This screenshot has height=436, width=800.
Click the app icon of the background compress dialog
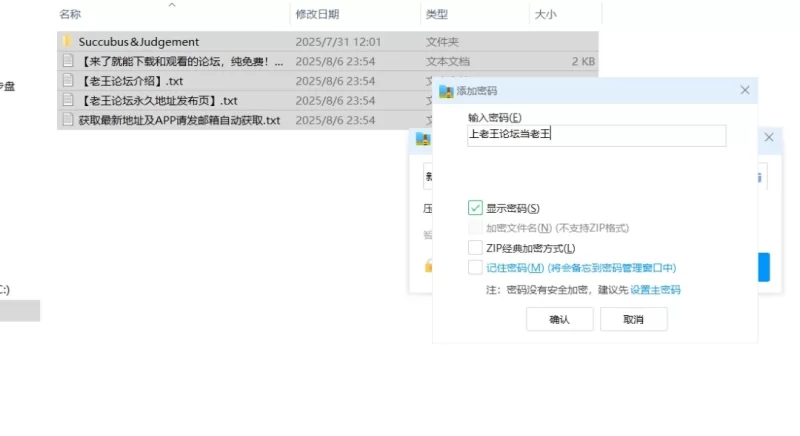click(x=423, y=139)
